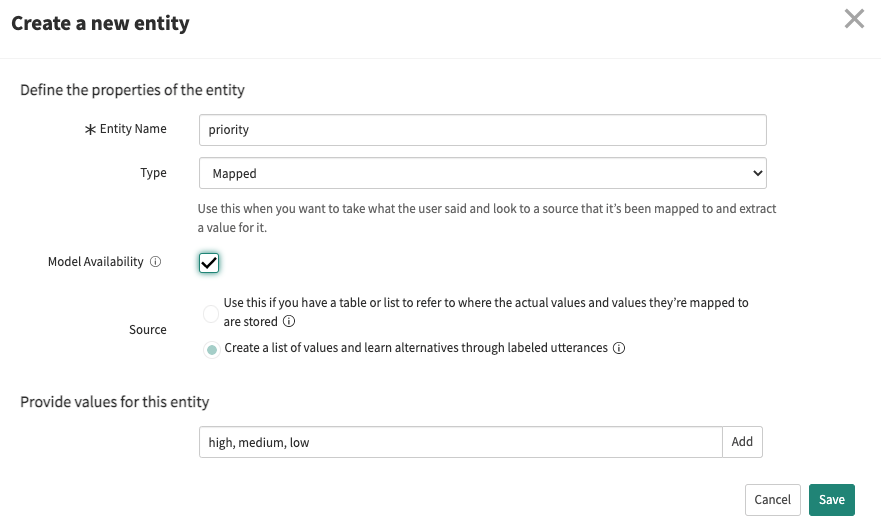Open the Type dropdown showing Mapped
The image size is (881, 531).
click(483, 173)
